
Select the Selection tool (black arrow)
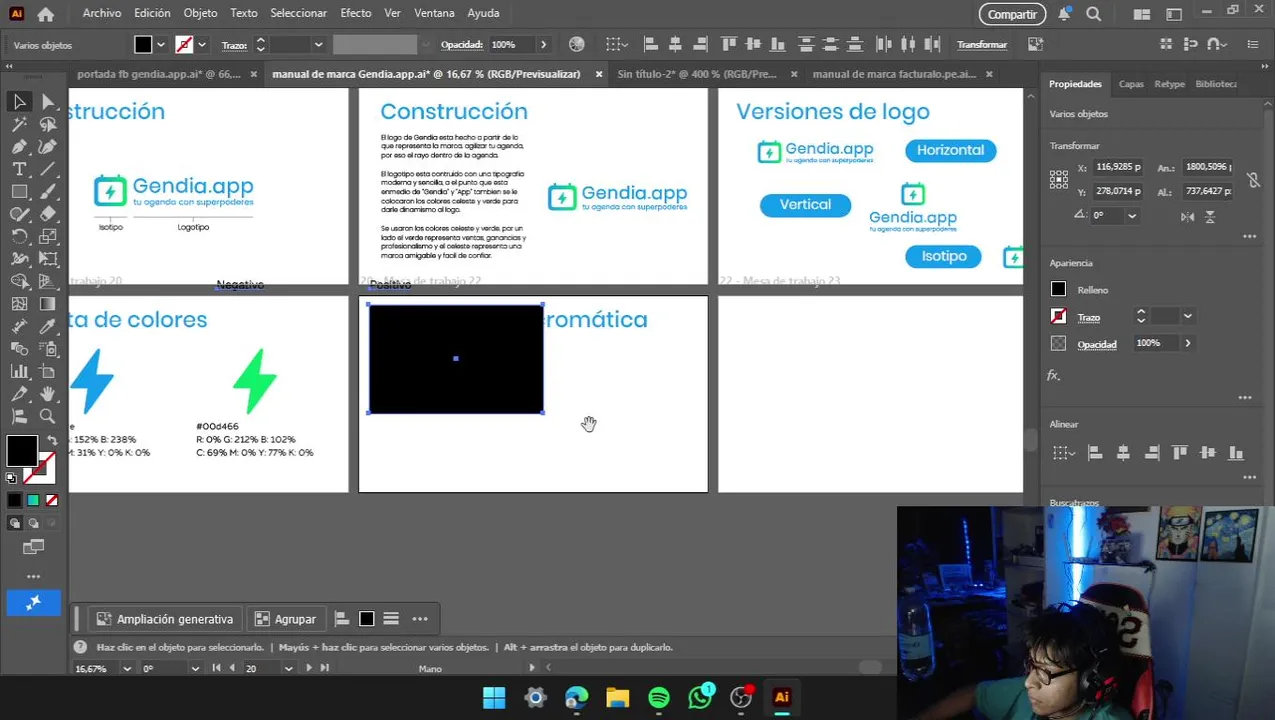[19, 101]
